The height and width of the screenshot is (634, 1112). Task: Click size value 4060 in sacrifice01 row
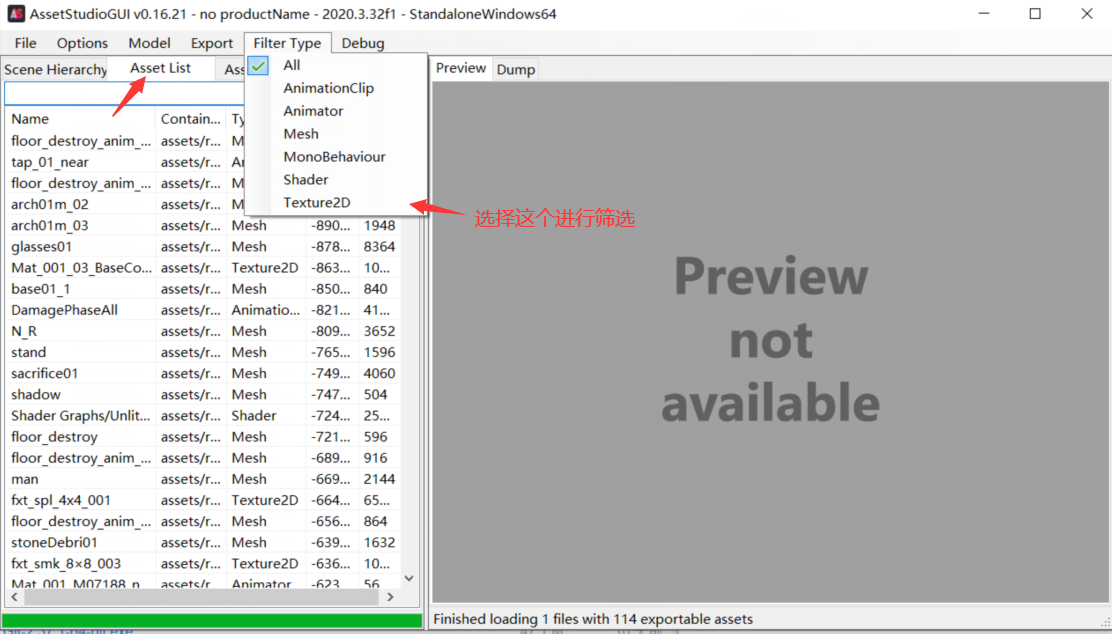pyautogui.click(x=379, y=373)
